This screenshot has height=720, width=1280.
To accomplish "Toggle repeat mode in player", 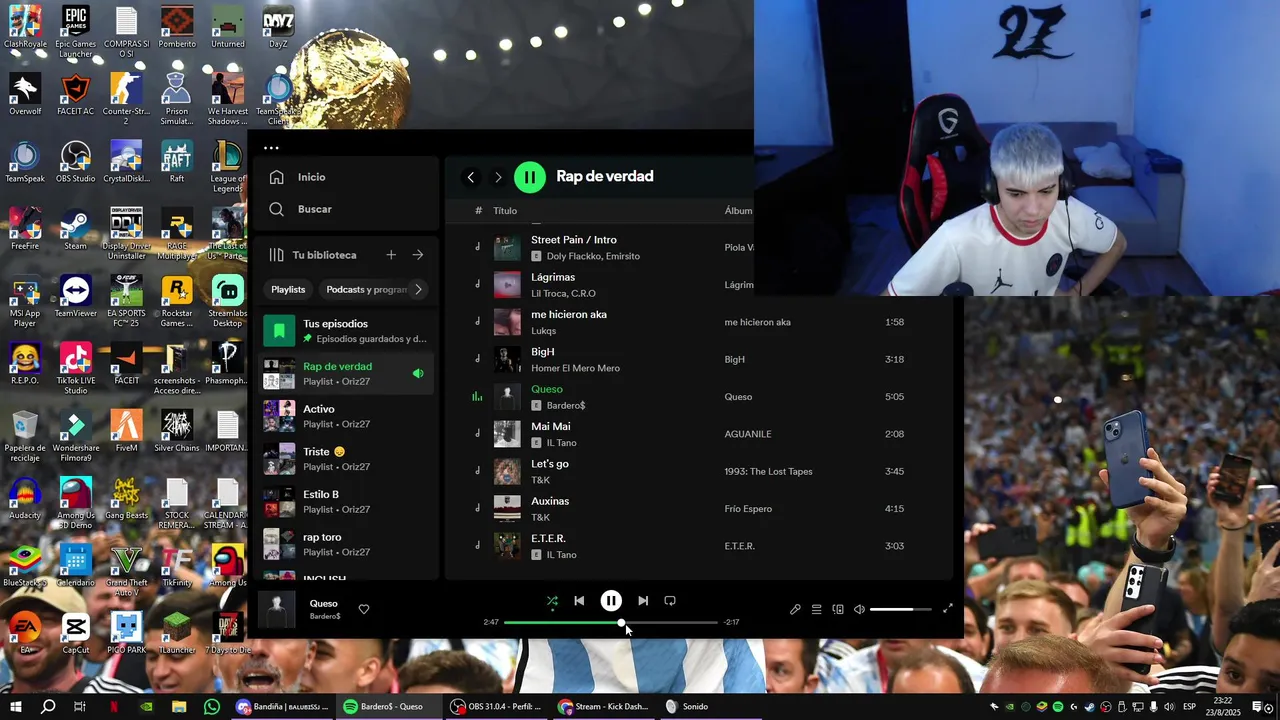I will pos(670,601).
